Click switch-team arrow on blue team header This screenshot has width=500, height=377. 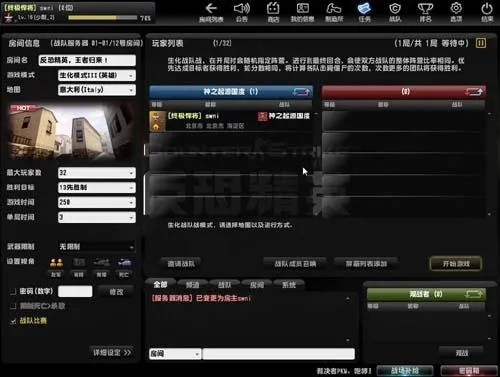coord(301,92)
